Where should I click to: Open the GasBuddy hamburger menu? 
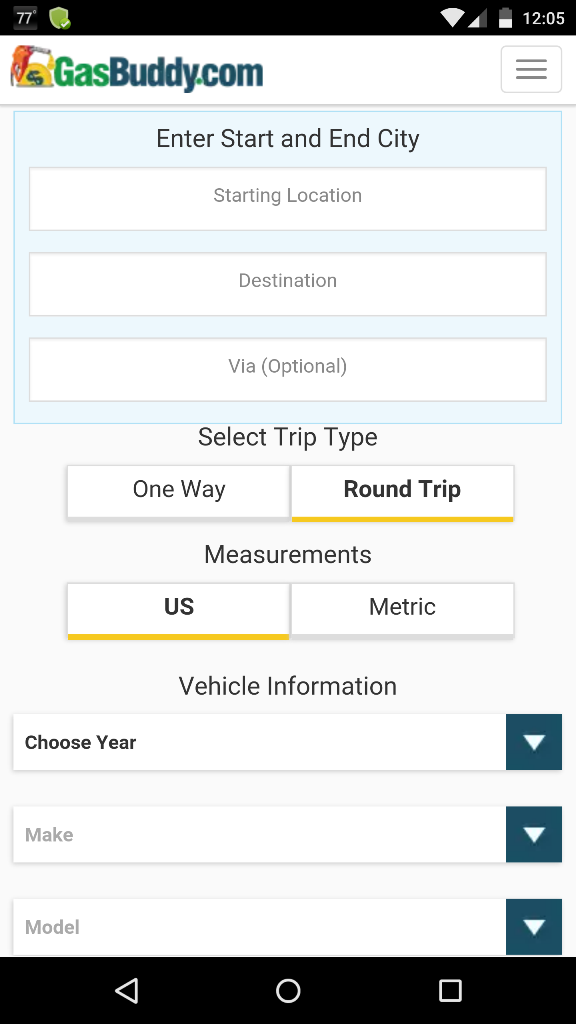point(531,68)
